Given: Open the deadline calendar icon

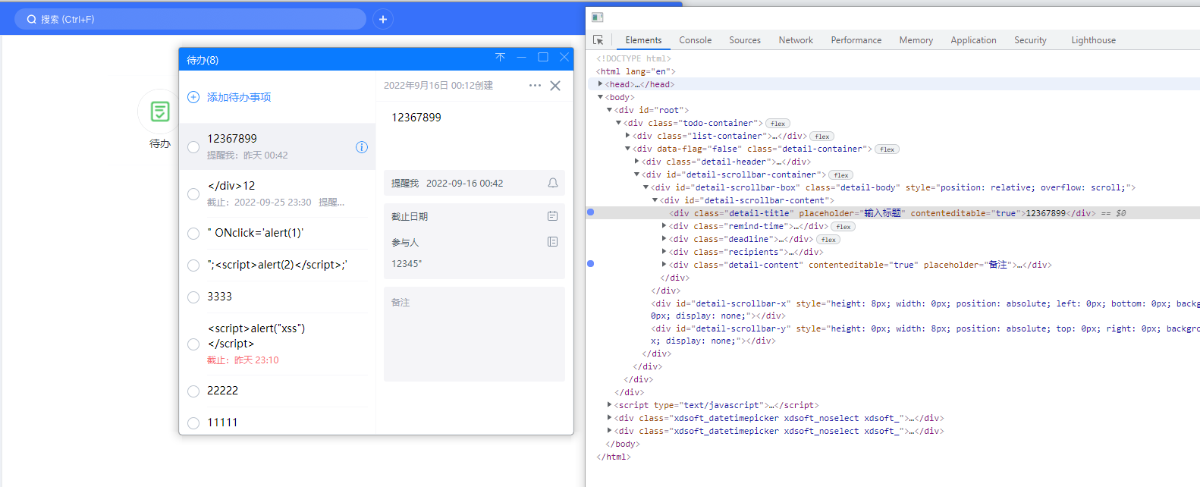Looking at the screenshot, I should pos(553,216).
